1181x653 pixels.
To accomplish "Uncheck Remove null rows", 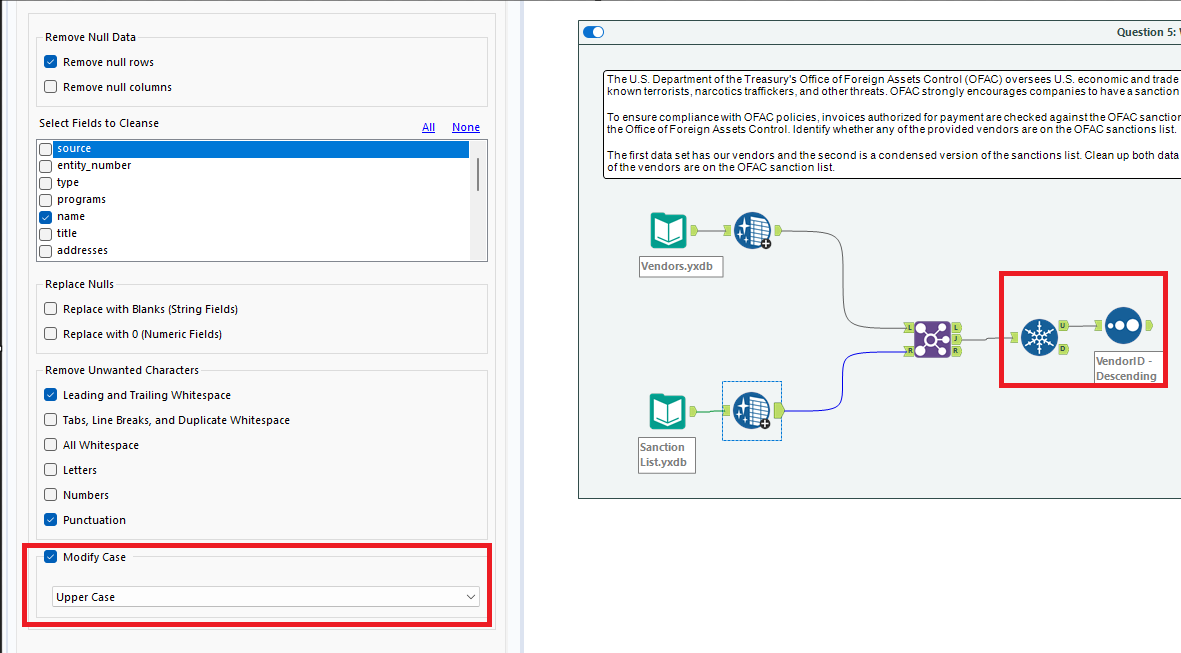I will (x=50, y=61).
